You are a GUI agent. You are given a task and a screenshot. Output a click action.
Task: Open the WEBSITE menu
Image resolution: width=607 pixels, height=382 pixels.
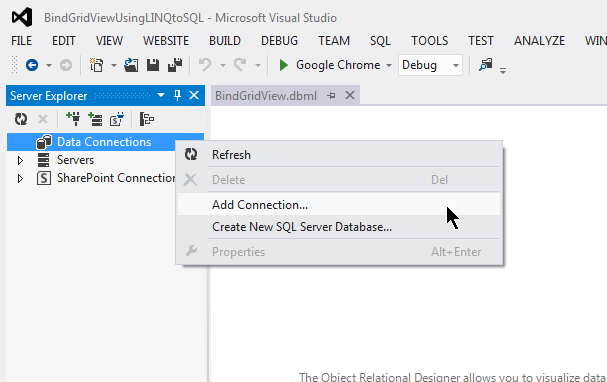pyautogui.click(x=166, y=41)
